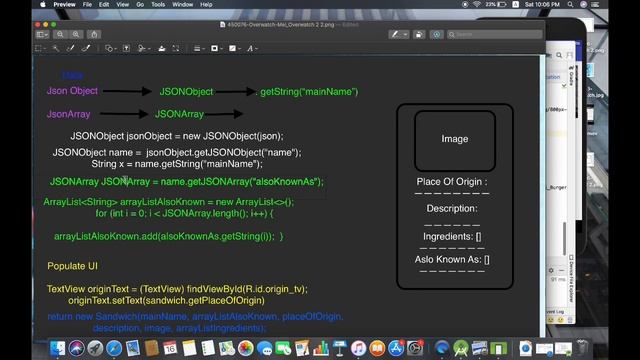Click the gear icon in background Android Studio panel
The image size is (640, 360).
click(x=551, y=270)
